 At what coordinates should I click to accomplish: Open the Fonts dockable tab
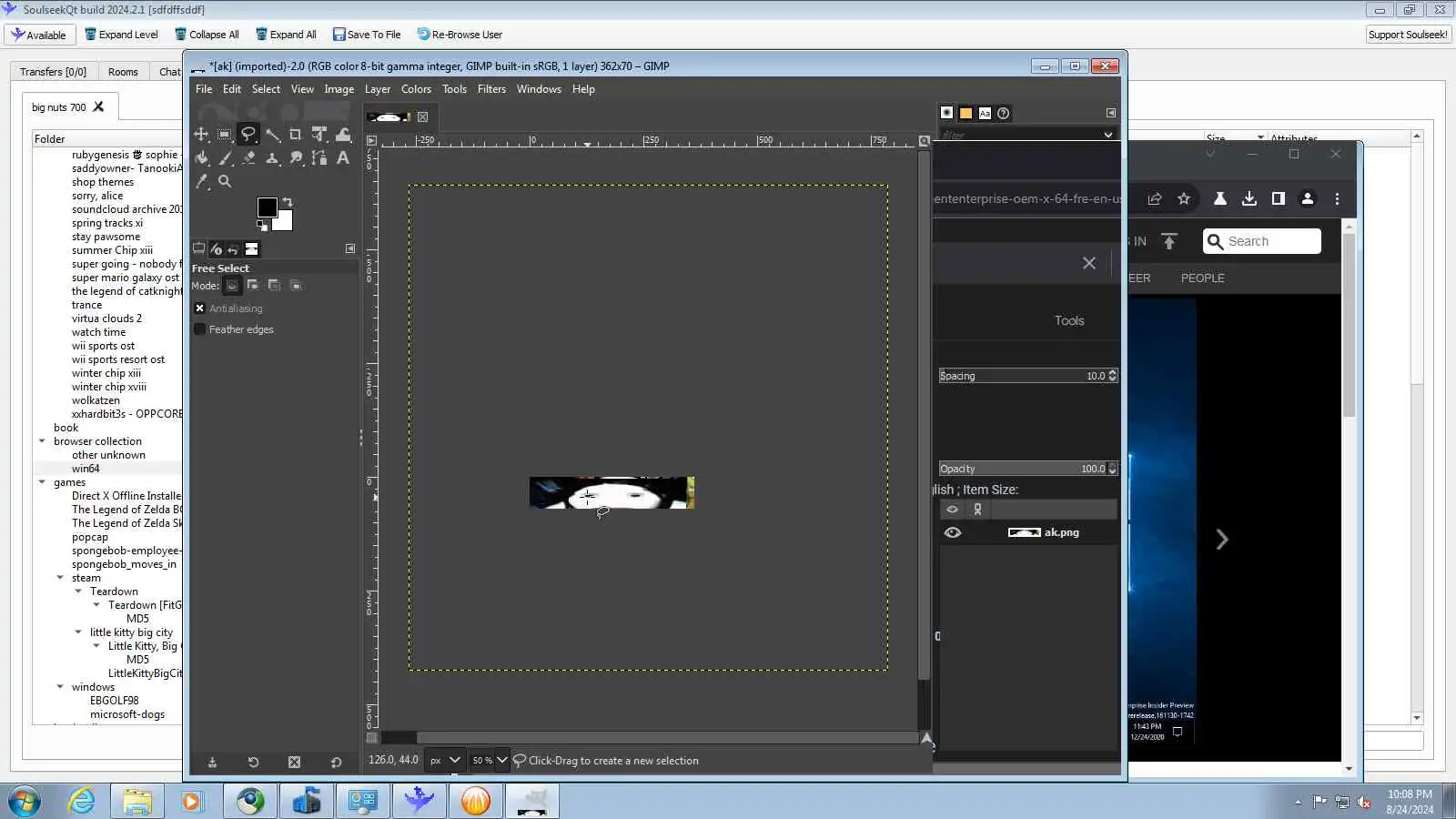[985, 113]
